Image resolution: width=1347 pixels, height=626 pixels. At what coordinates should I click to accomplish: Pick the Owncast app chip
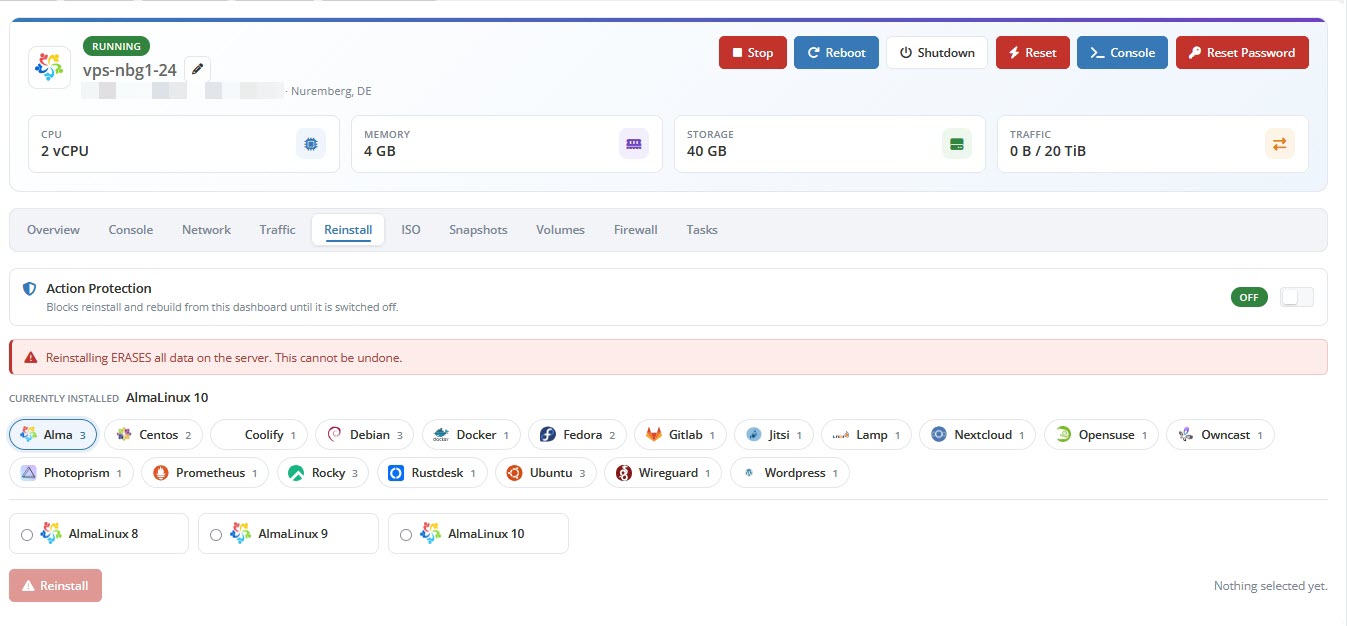(x=1220, y=435)
